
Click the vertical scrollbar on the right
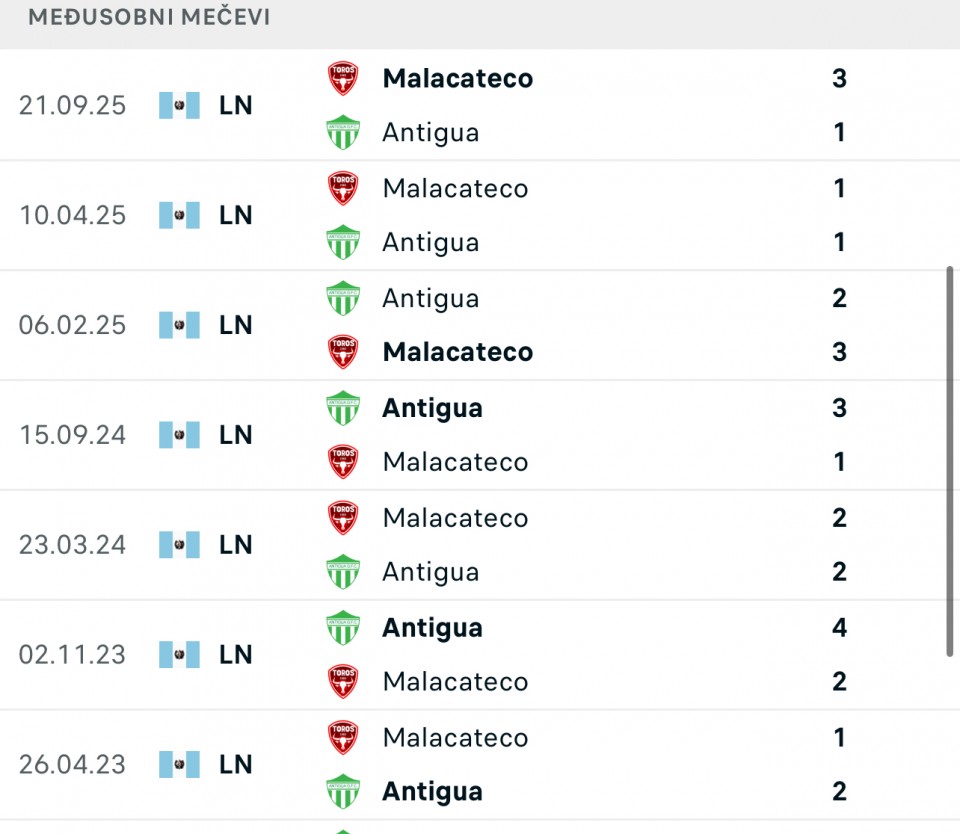coord(949,461)
